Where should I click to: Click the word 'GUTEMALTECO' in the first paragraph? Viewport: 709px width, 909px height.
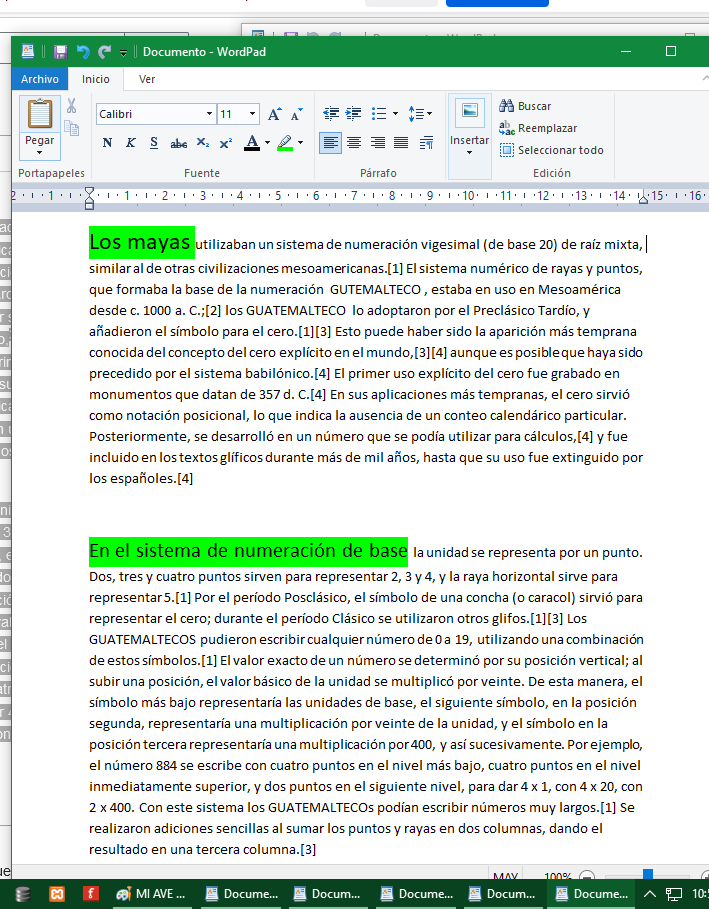376,289
